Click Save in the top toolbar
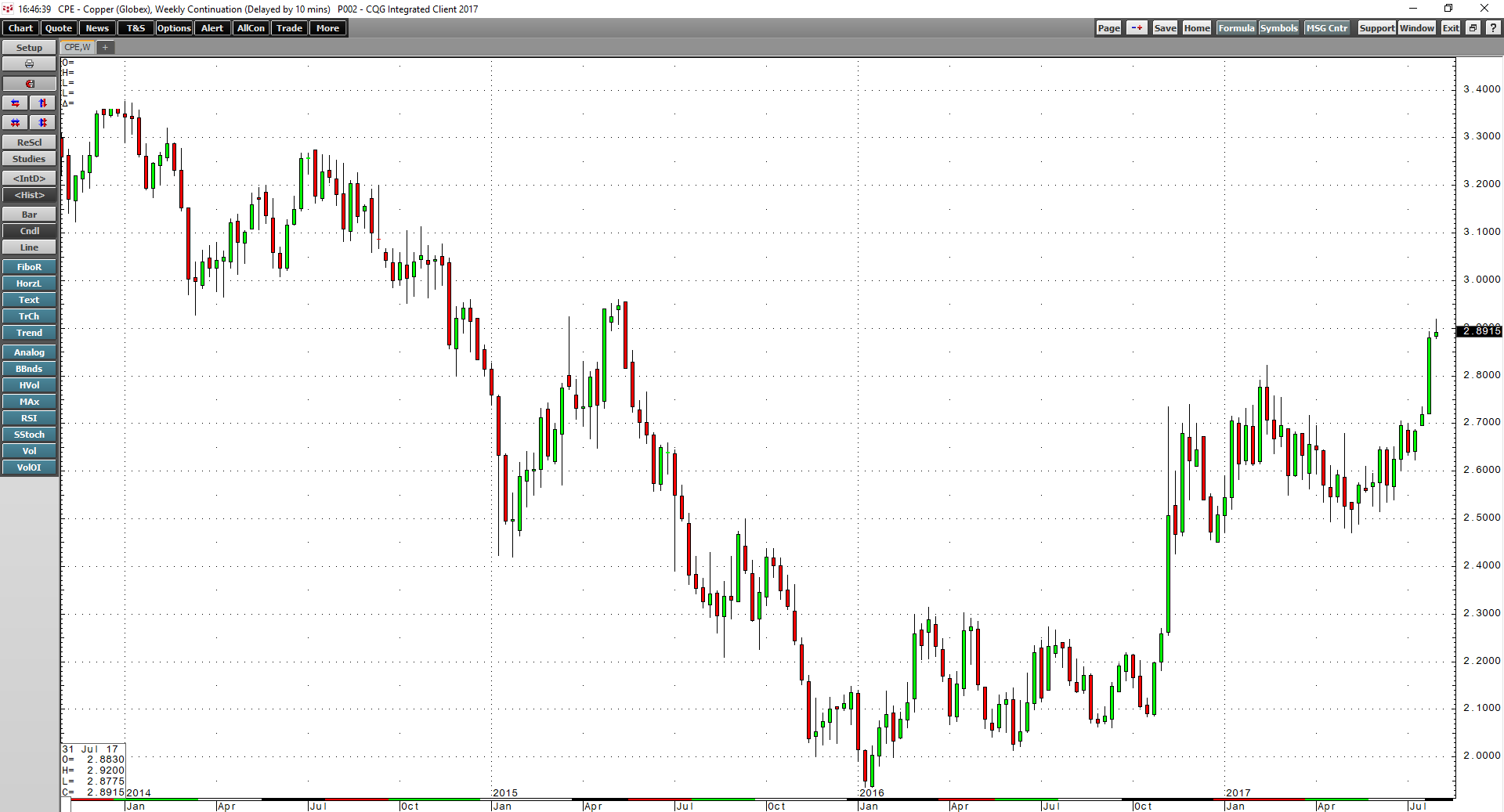 point(1164,27)
